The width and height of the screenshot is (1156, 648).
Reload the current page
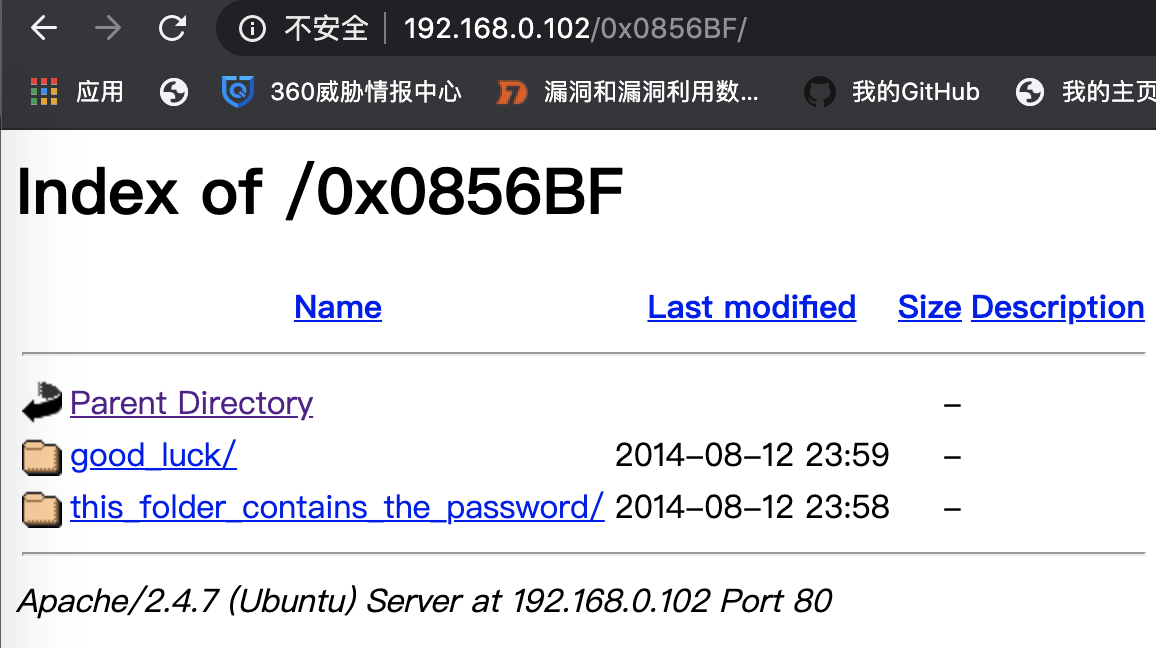click(173, 28)
